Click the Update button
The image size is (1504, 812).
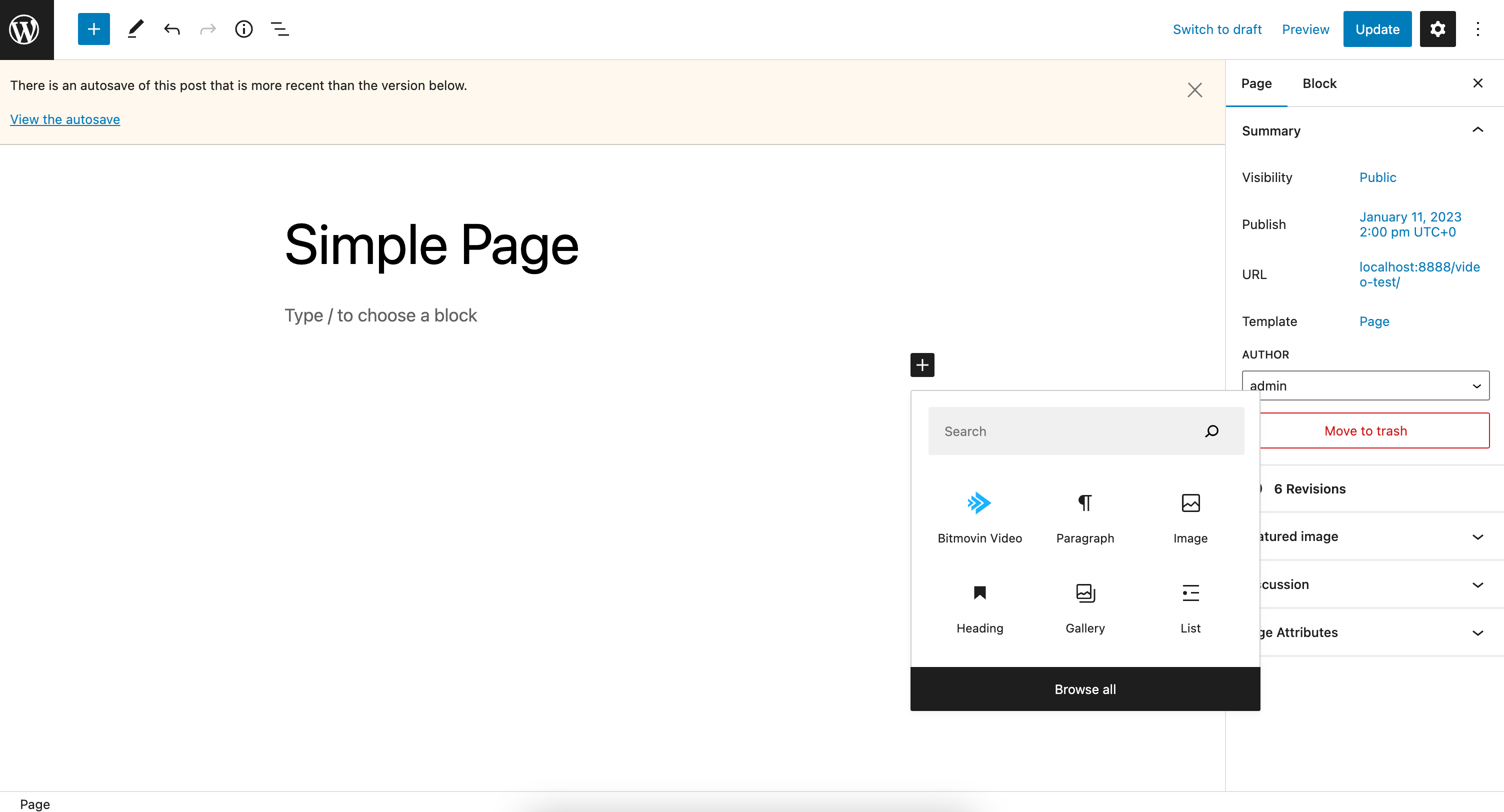(x=1376, y=29)
